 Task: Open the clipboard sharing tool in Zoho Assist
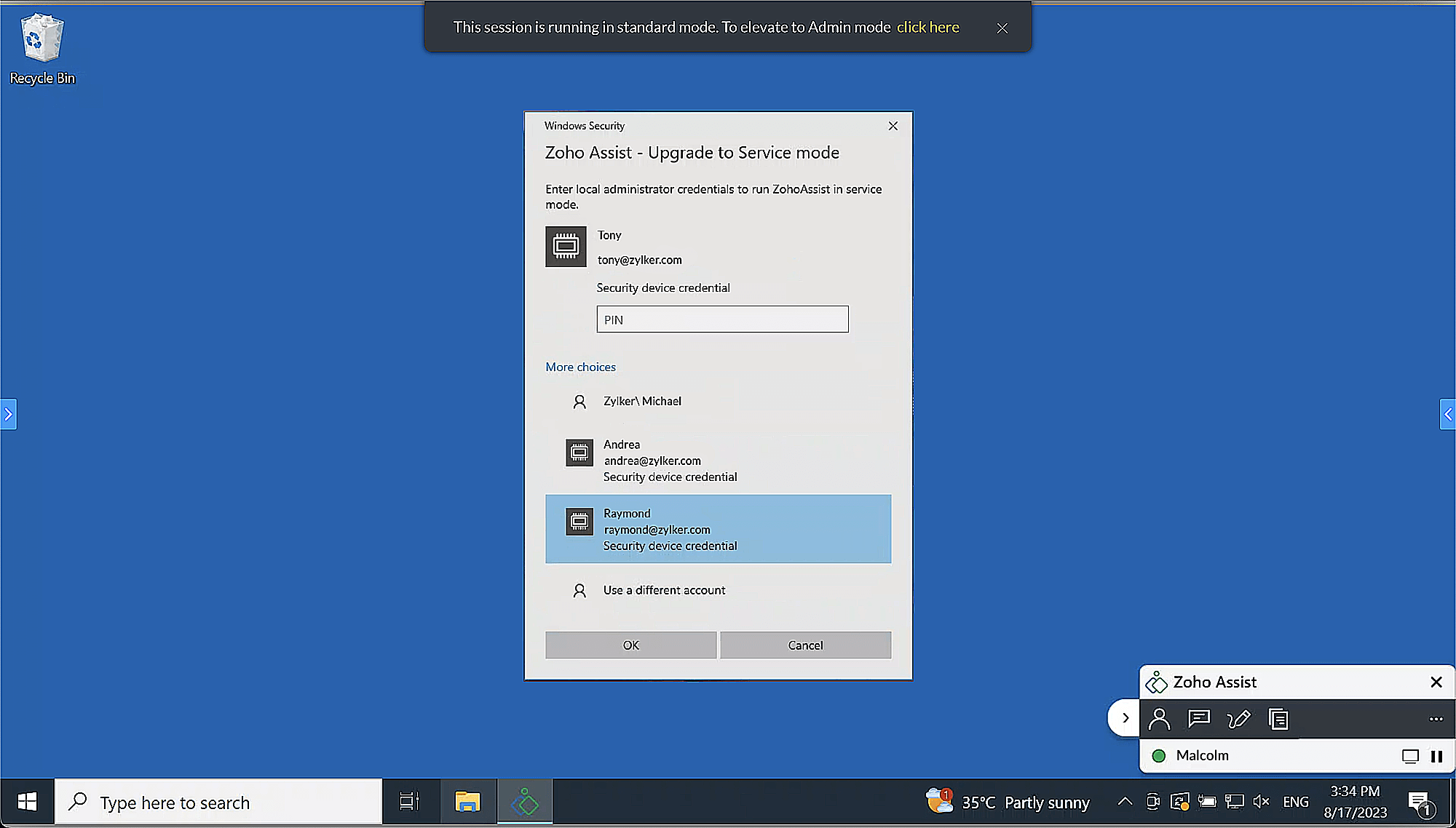[1278, 719]
